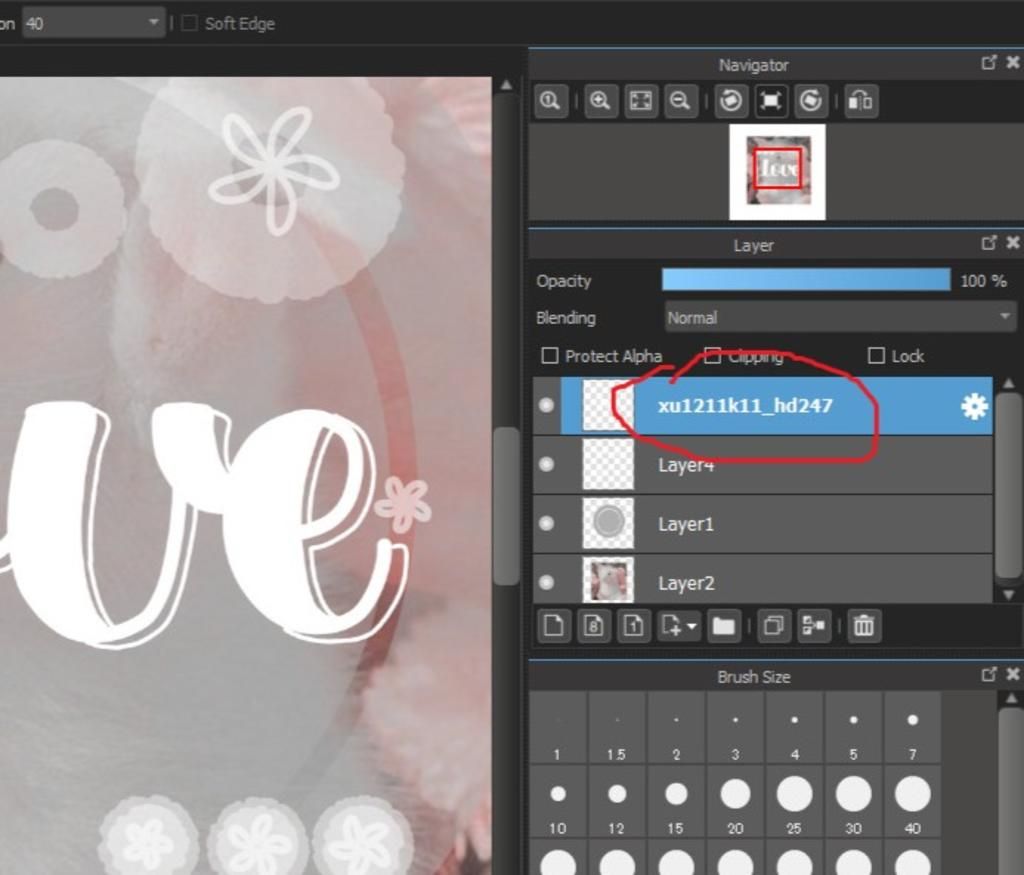Viewport: 1024px width, 875px height.
Task: Float the Brush Size panel
Action: click(x=989, y=675)
